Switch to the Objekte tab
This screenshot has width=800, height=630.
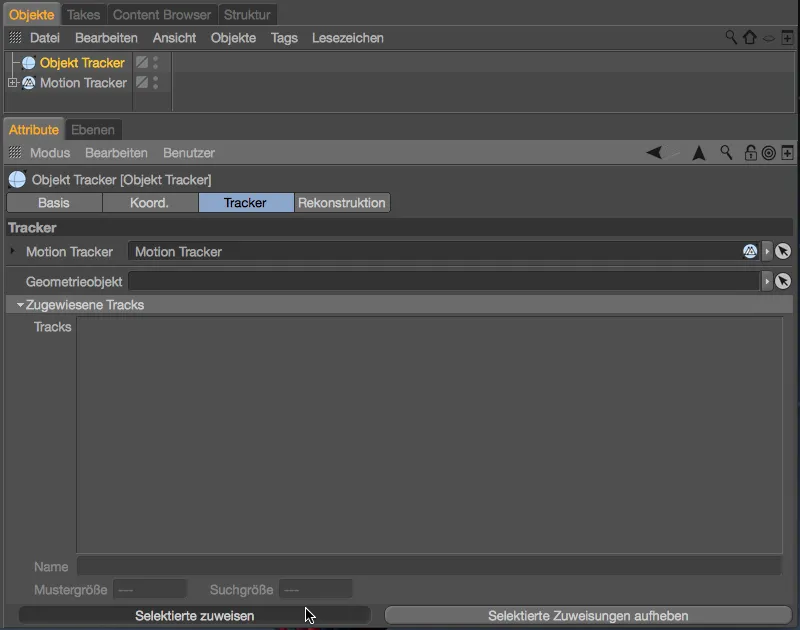[x=32, y=15]
